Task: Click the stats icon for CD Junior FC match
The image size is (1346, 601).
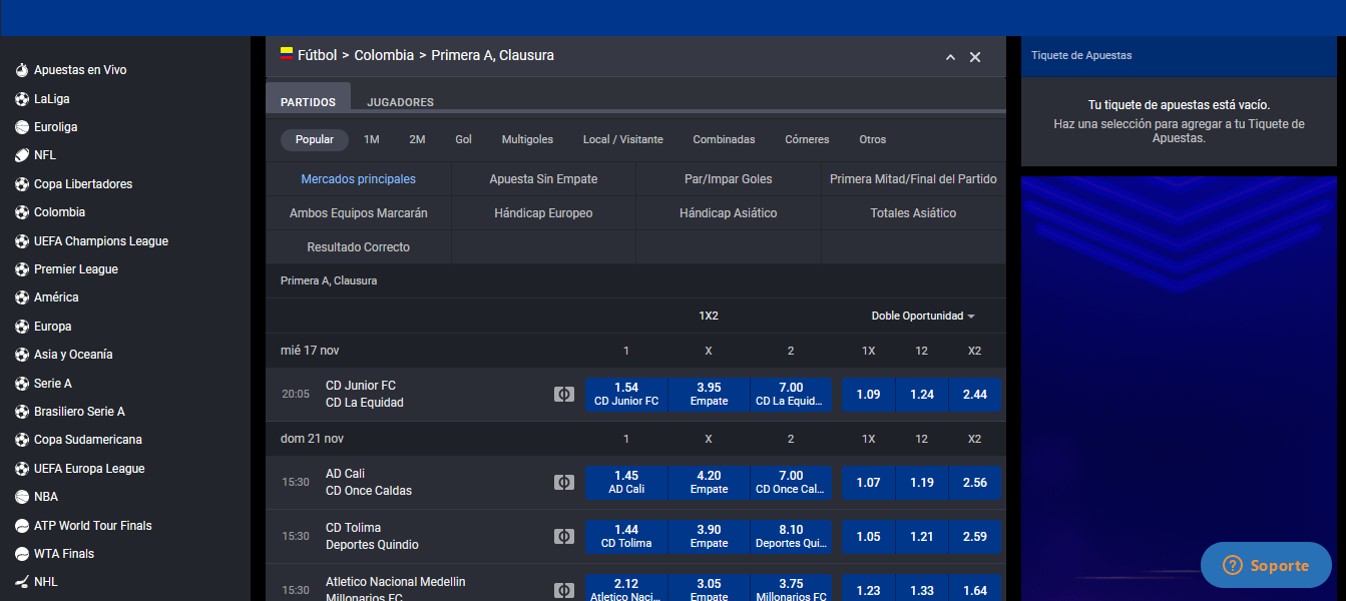Action: pyautogui.click(x=564, y=394)
